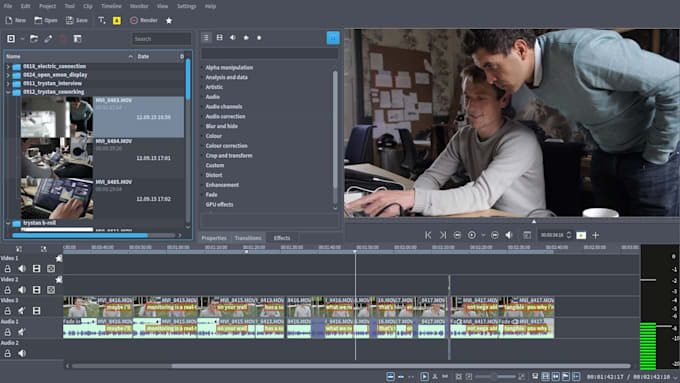Select the MVI_8485.MOV clip thumbnail
Image resolution: width=680 pixels, height=383 pixels.
tap(57, 199)
